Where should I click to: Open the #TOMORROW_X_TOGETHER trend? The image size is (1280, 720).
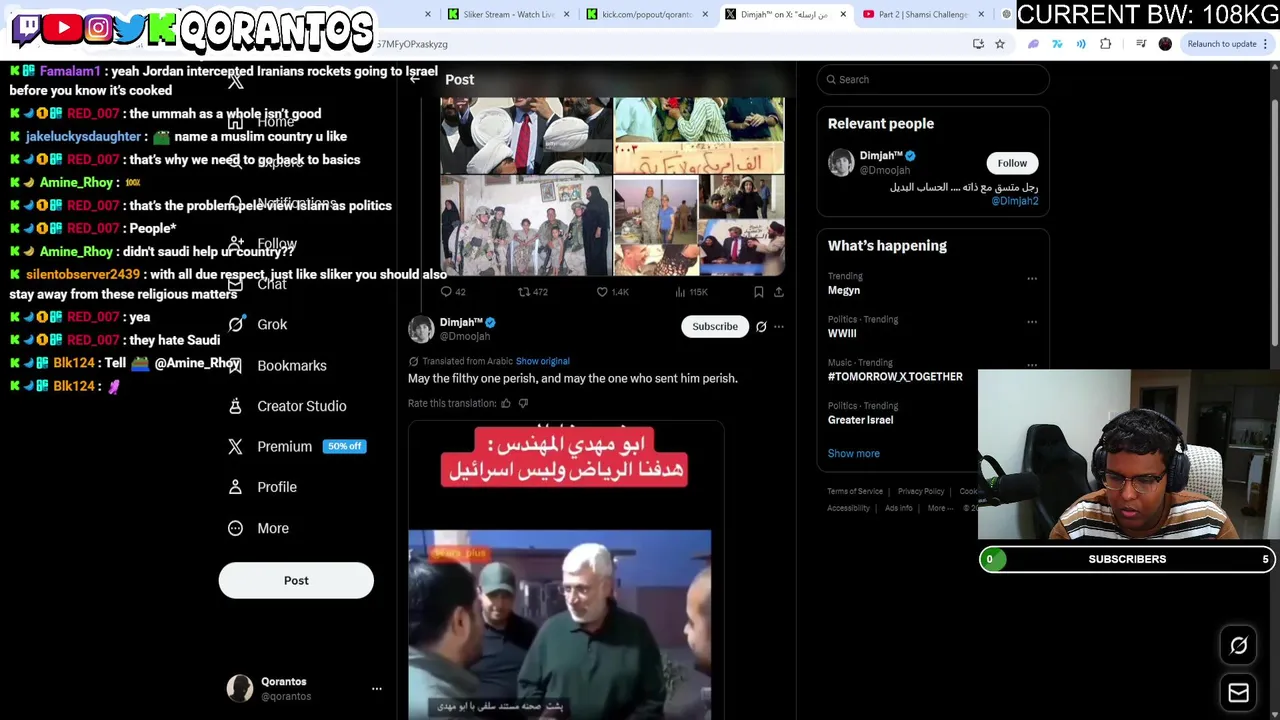895,377
